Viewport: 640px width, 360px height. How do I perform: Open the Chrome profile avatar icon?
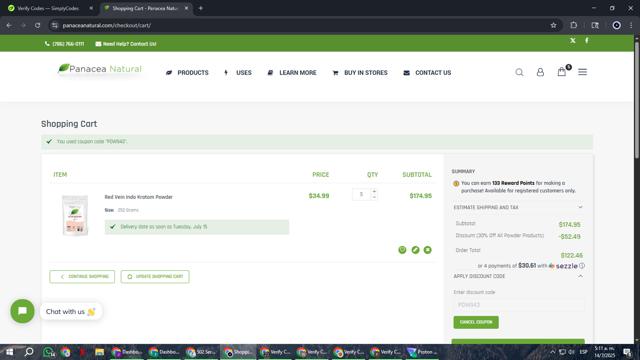click(616, 25)
